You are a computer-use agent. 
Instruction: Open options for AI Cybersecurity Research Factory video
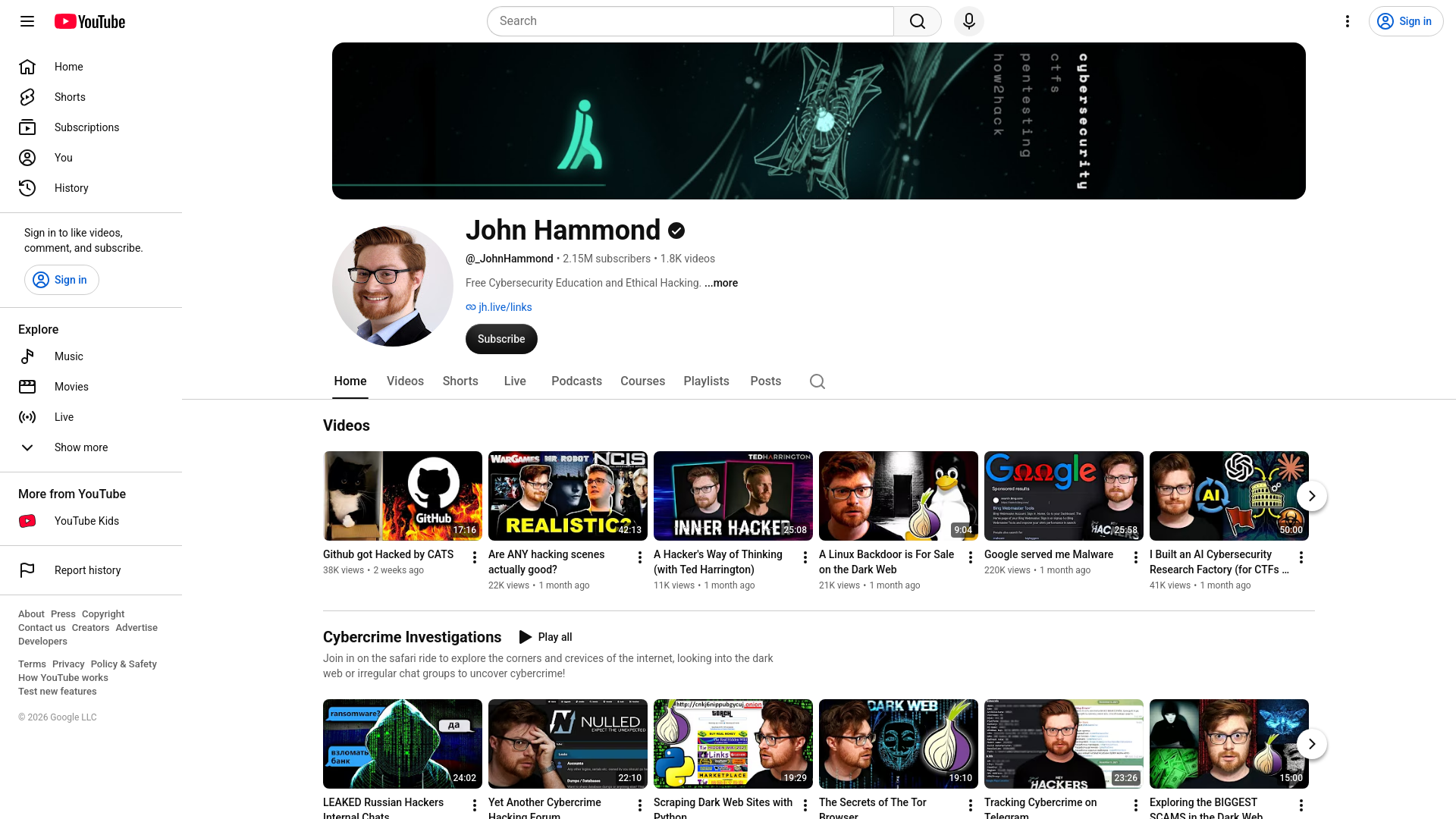click(x=1301, y=557)
